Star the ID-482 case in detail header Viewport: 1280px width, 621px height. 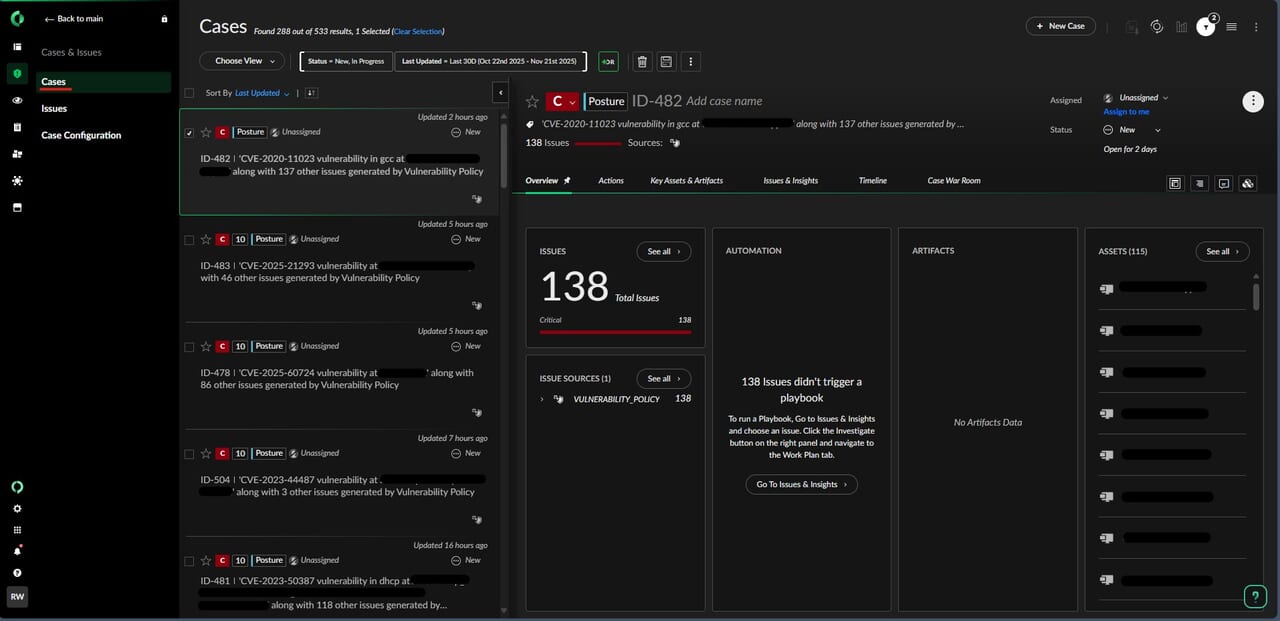[533, 101]
